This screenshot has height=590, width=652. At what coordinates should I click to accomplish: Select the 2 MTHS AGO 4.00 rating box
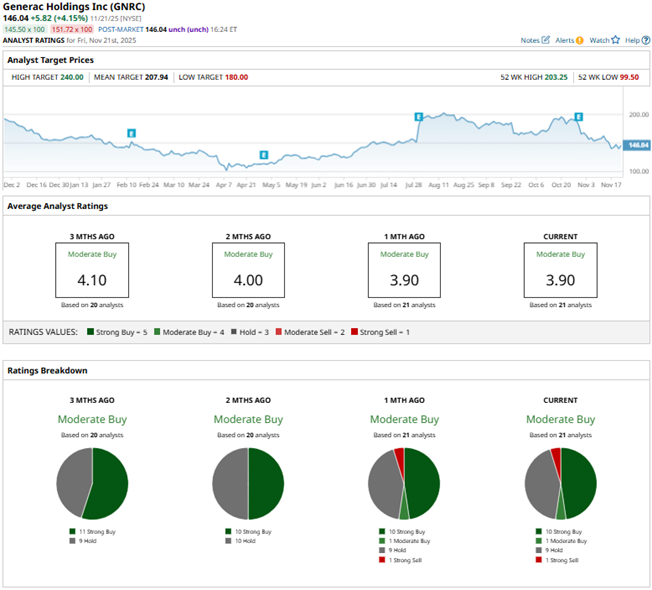248,270
